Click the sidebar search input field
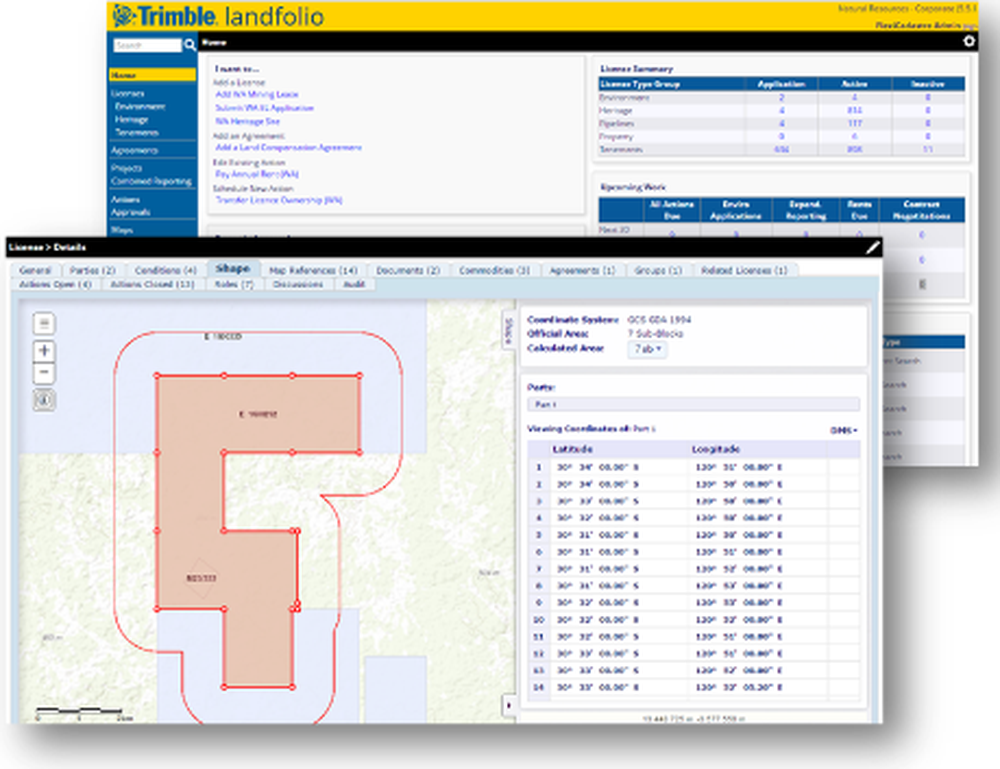 point(147,45)
